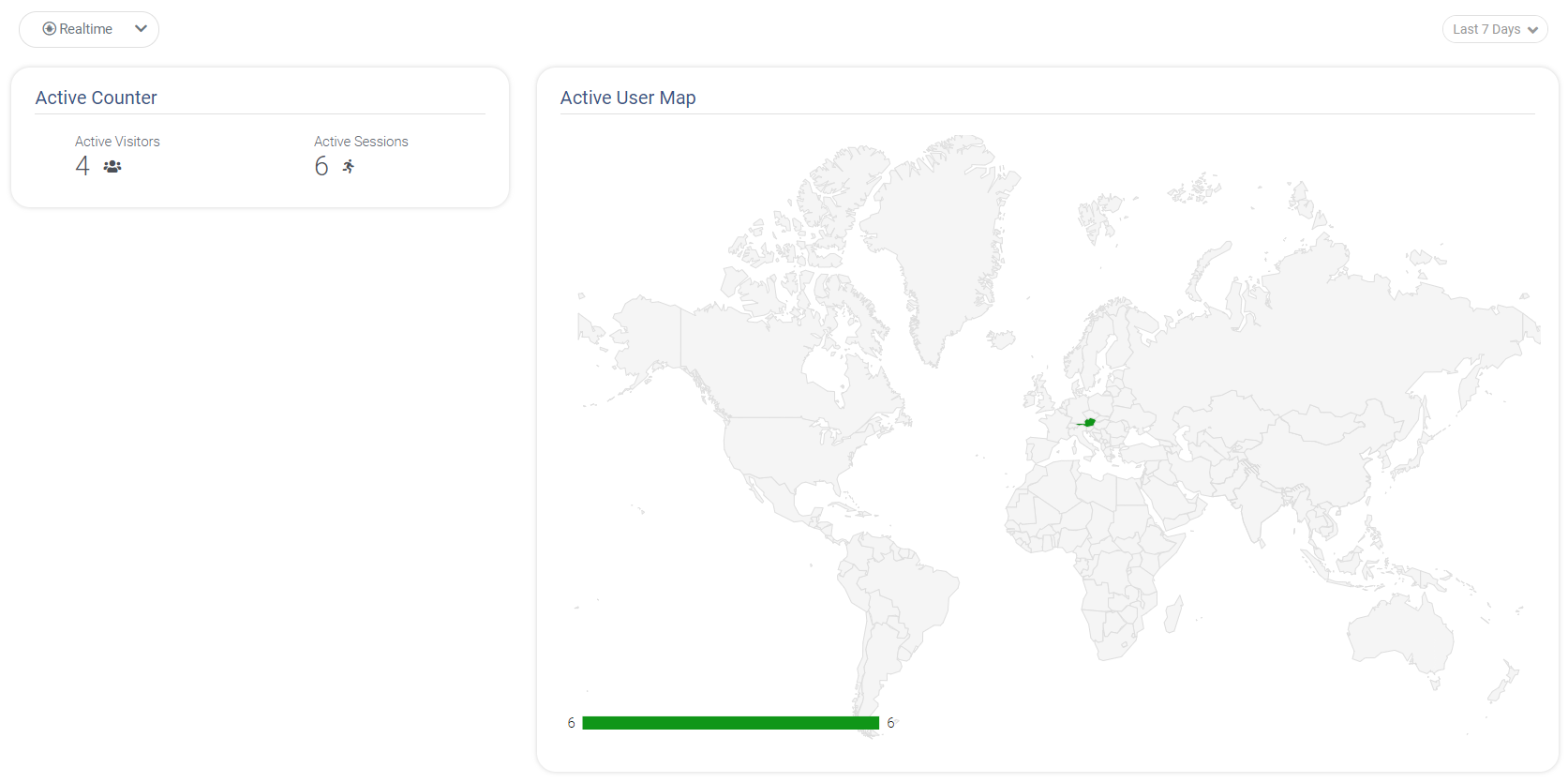Click the legend minimum value 6
1568x783 pixels.
[x=571, y=723]
